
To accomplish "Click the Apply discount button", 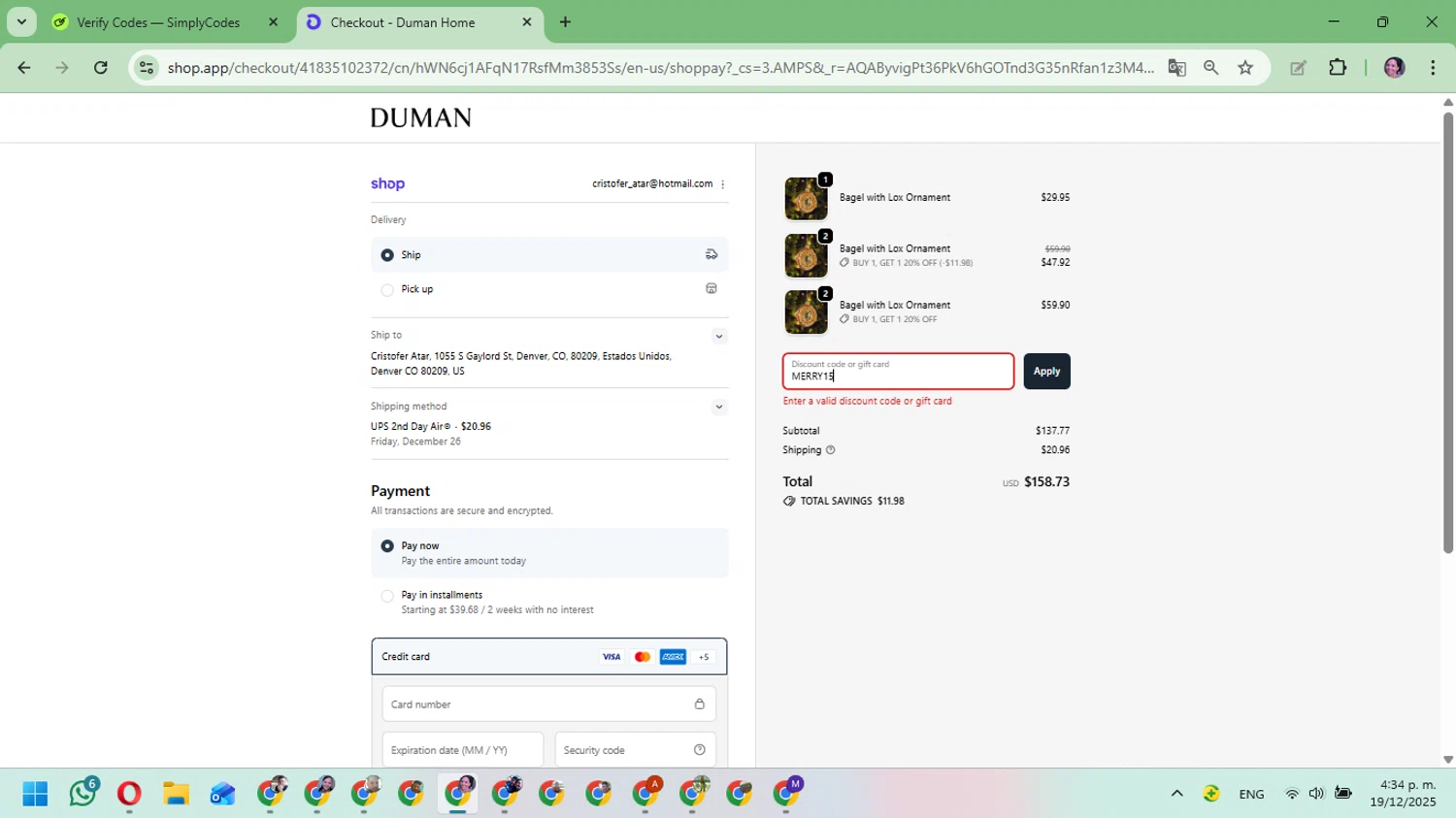I will click(1046, 372).
